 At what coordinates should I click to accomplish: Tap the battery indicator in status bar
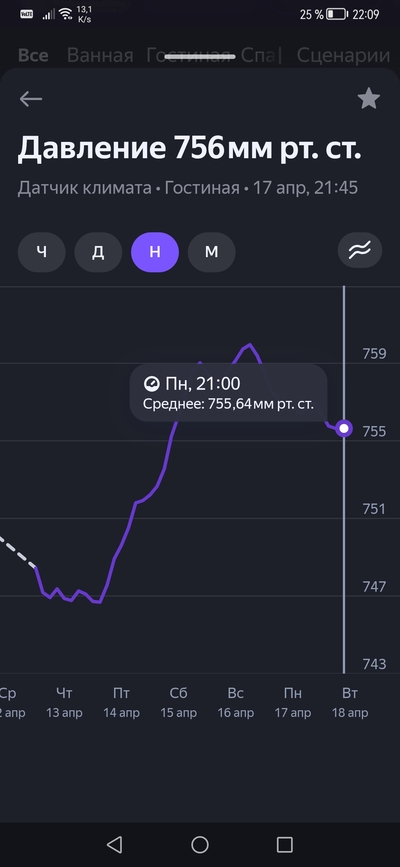point(336,14)
